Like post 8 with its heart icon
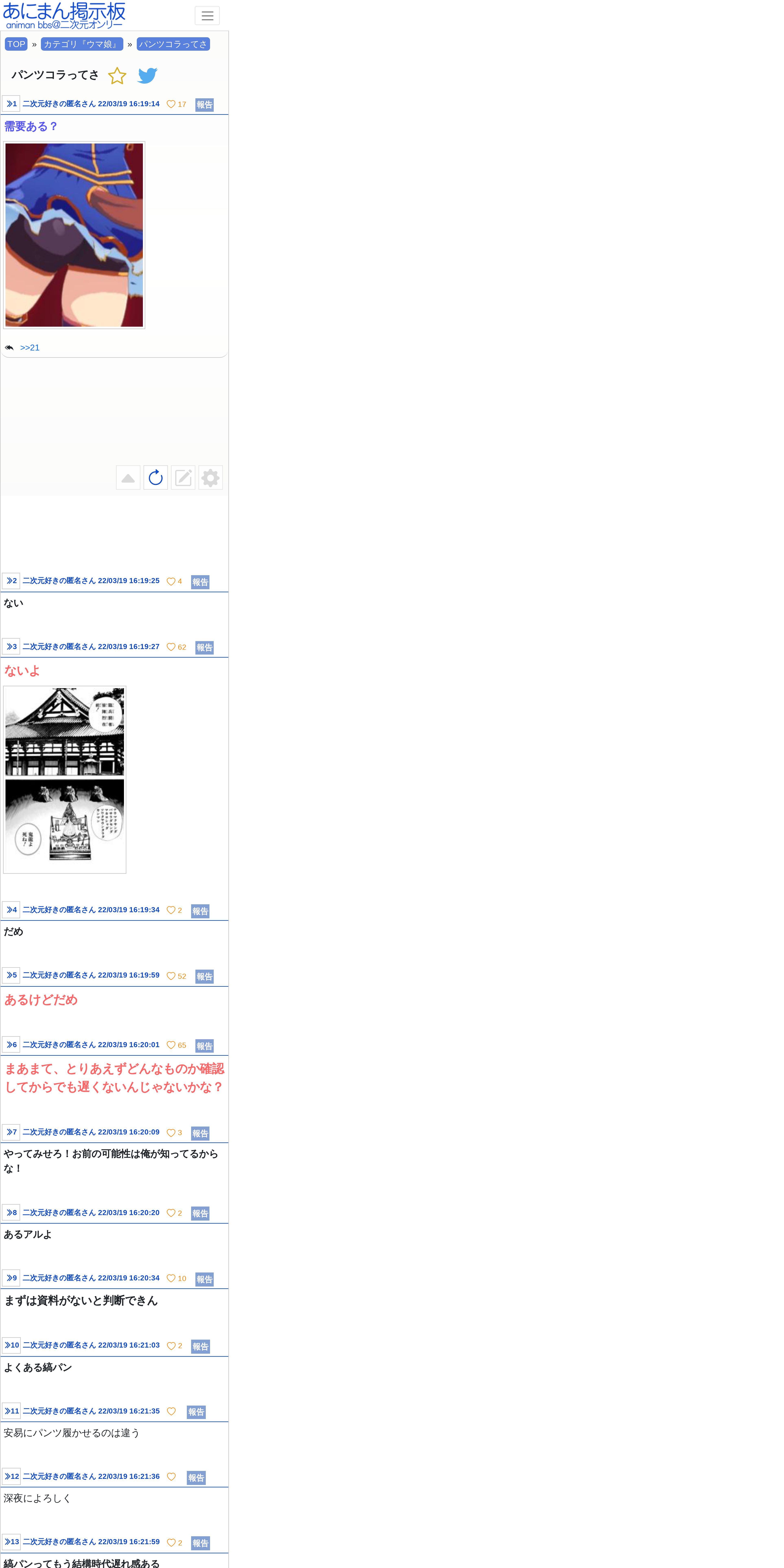Screen dimensions: 784x1568 click(171, 1213)
